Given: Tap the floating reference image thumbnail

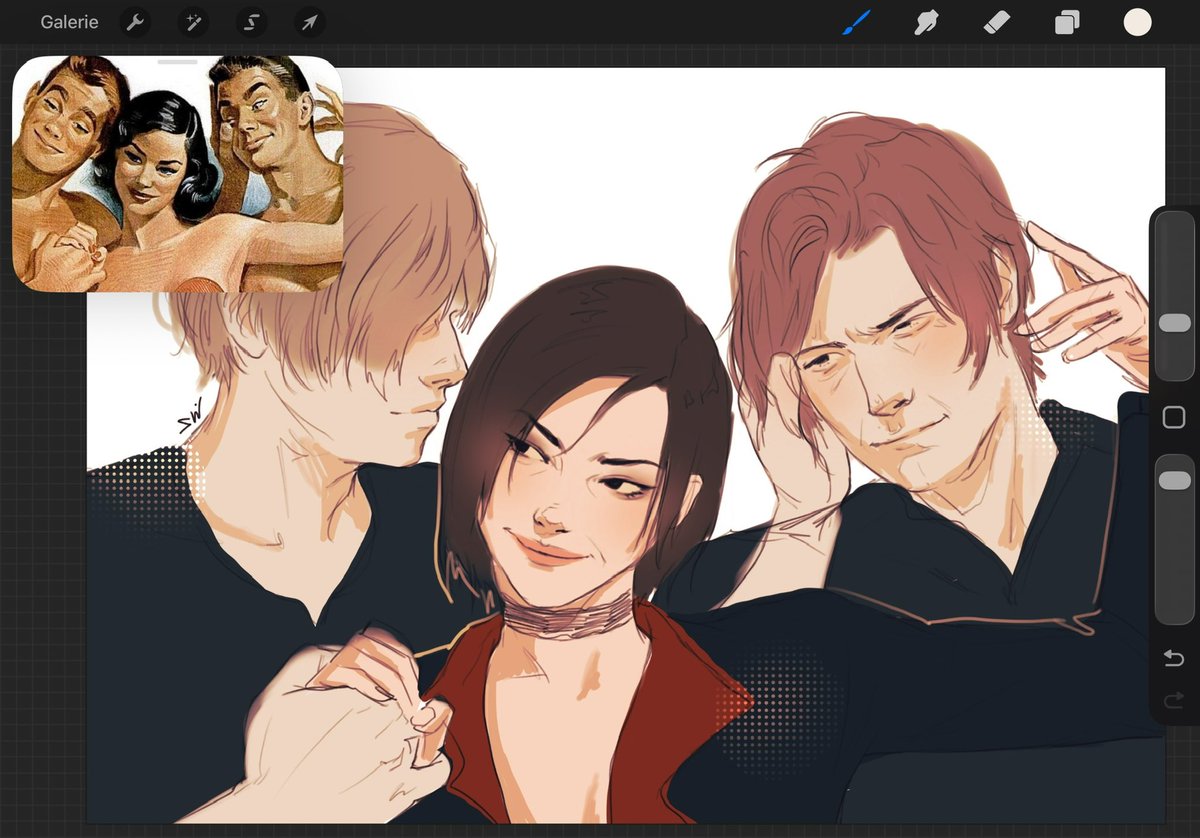Looking at the screenshot, I should 178,175.
